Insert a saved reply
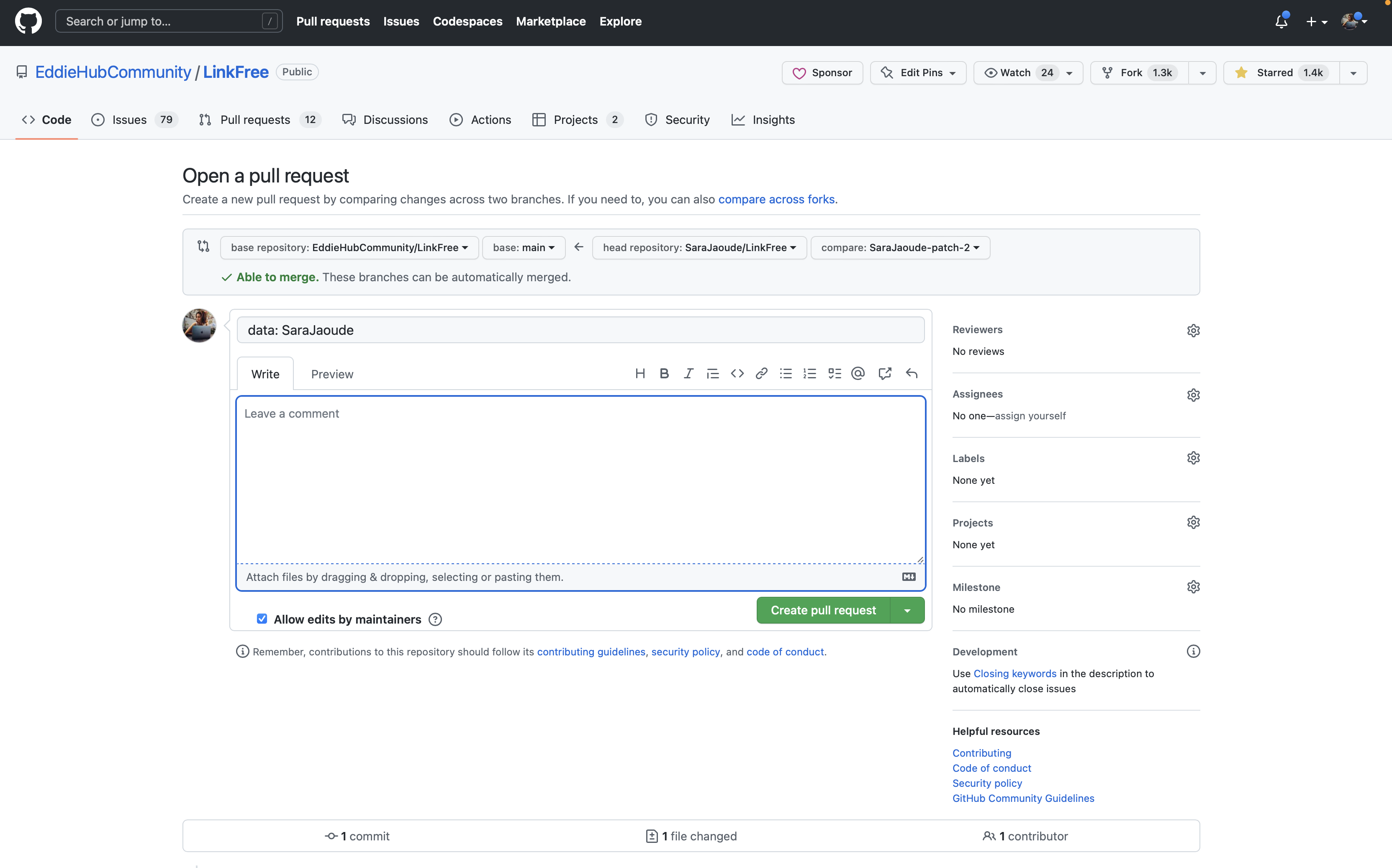Viewport: 1392px width, 868px height. (x=912, y=374)
